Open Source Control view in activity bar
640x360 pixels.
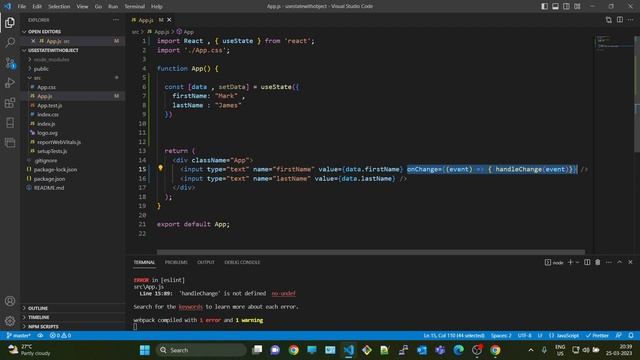(10, 63)
